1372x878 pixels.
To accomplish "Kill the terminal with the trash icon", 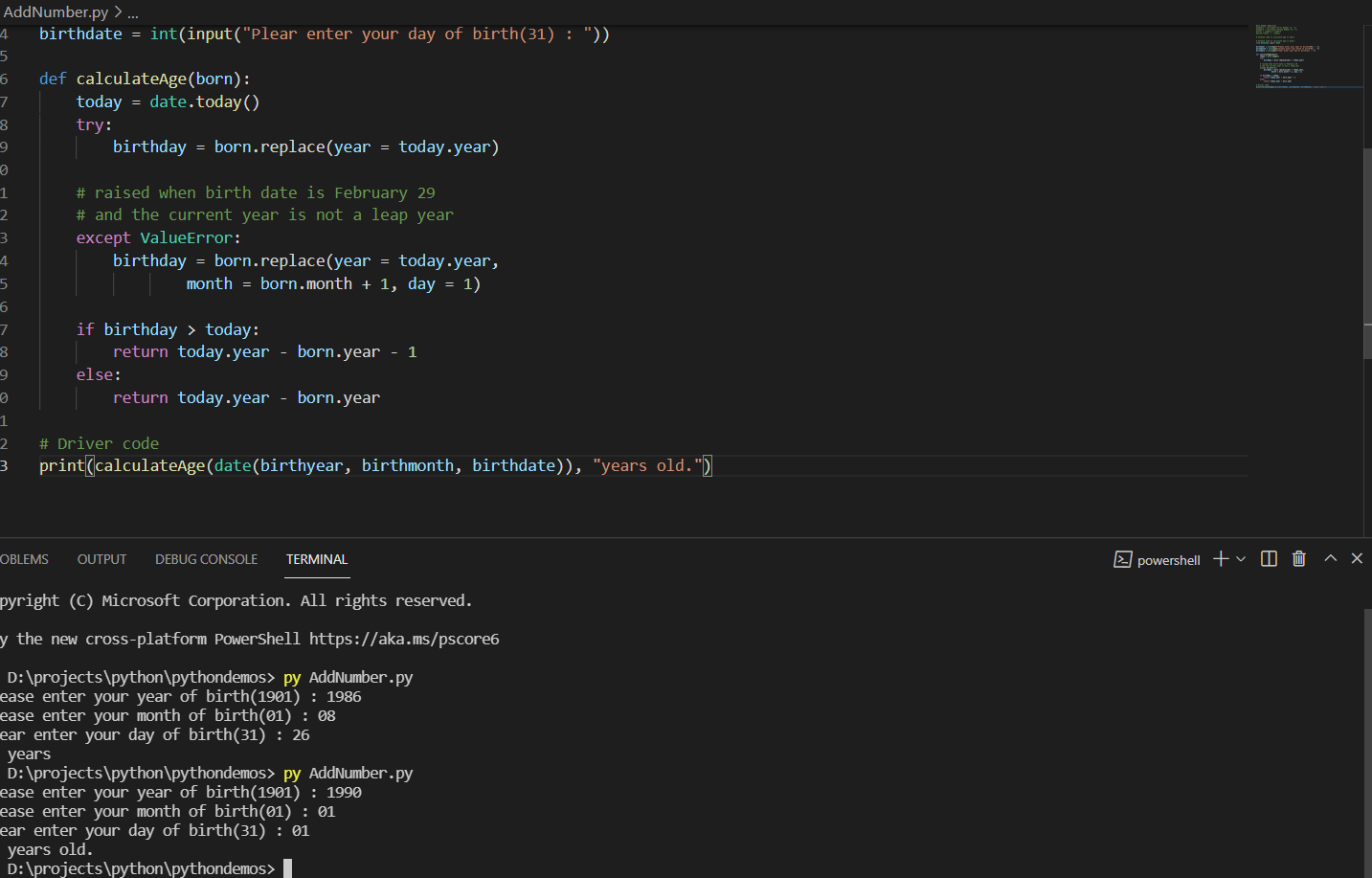I will pos(1298,559).
